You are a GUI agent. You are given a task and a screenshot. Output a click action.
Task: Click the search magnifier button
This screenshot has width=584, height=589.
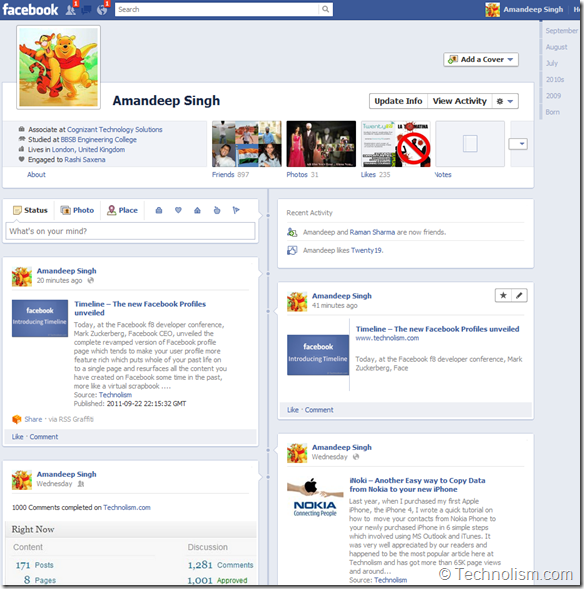coord(325,9)
